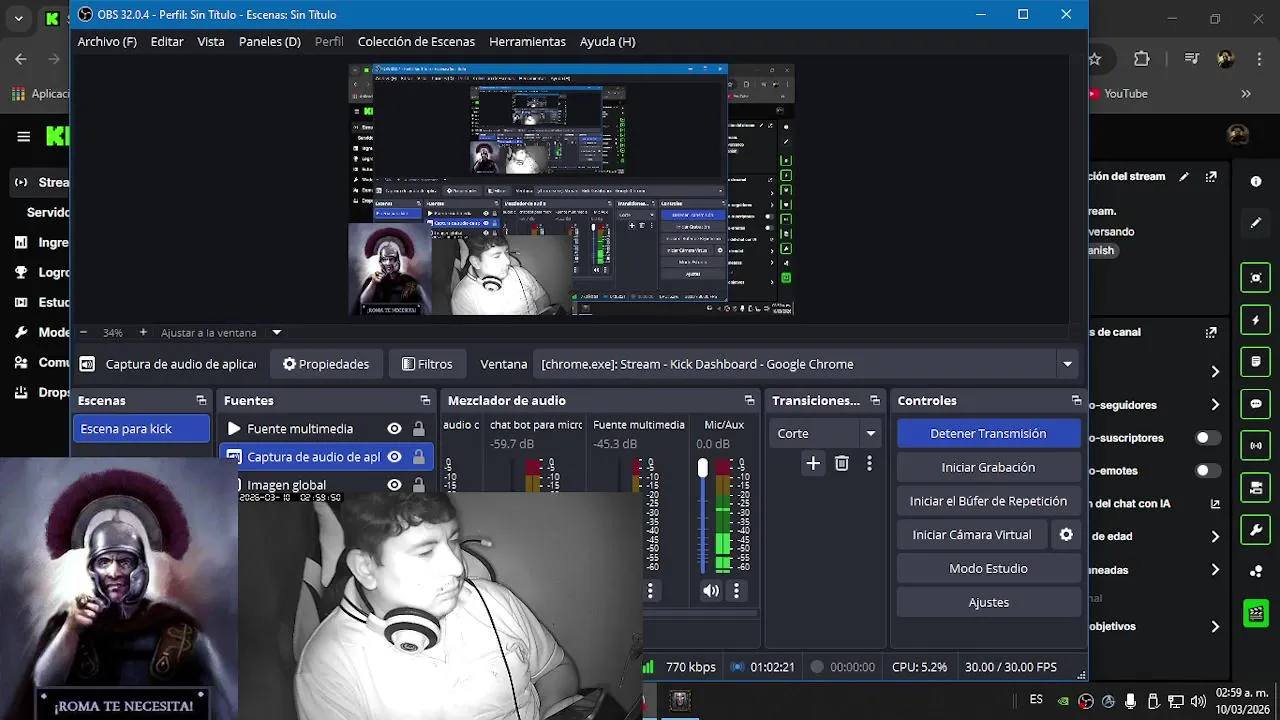Click Detener Transmisión button

click(x=988, y=433)
